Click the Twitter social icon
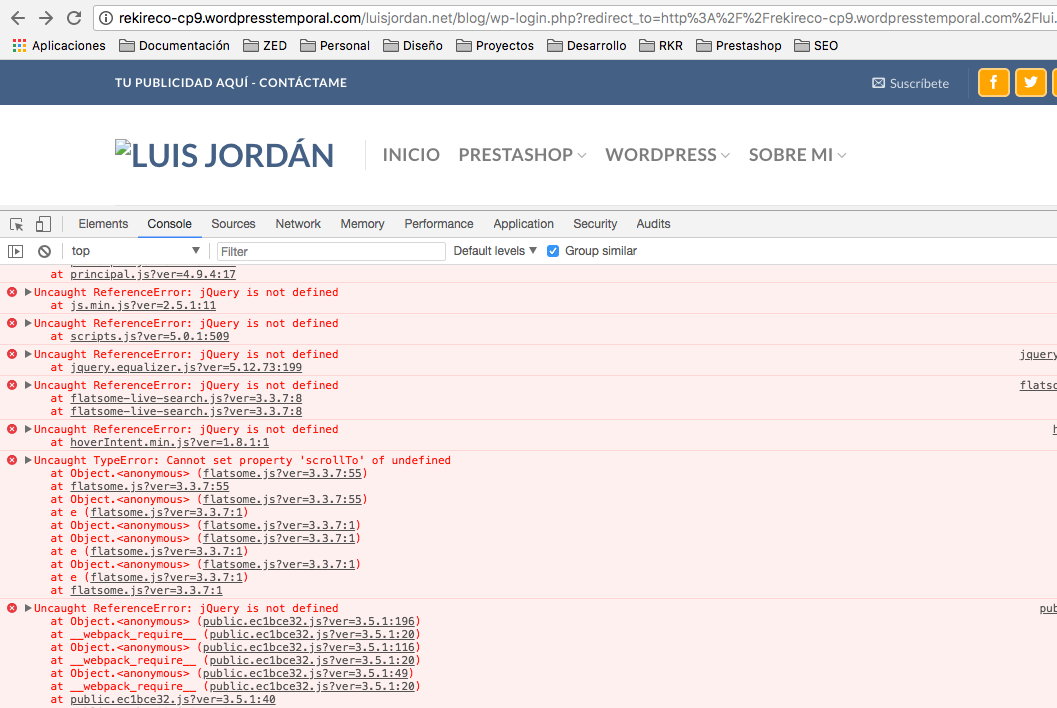Viewport: 1057px width, 708px height. 1031,82
